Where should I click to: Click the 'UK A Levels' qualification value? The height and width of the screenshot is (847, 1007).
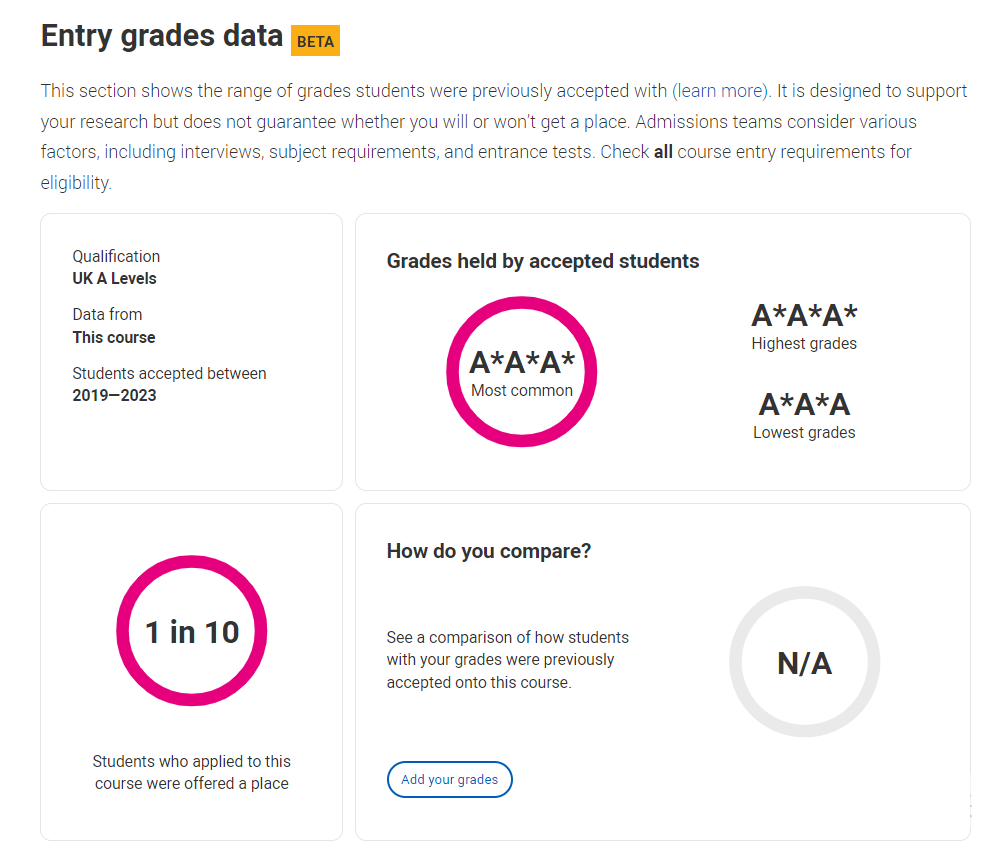(114, 278)
